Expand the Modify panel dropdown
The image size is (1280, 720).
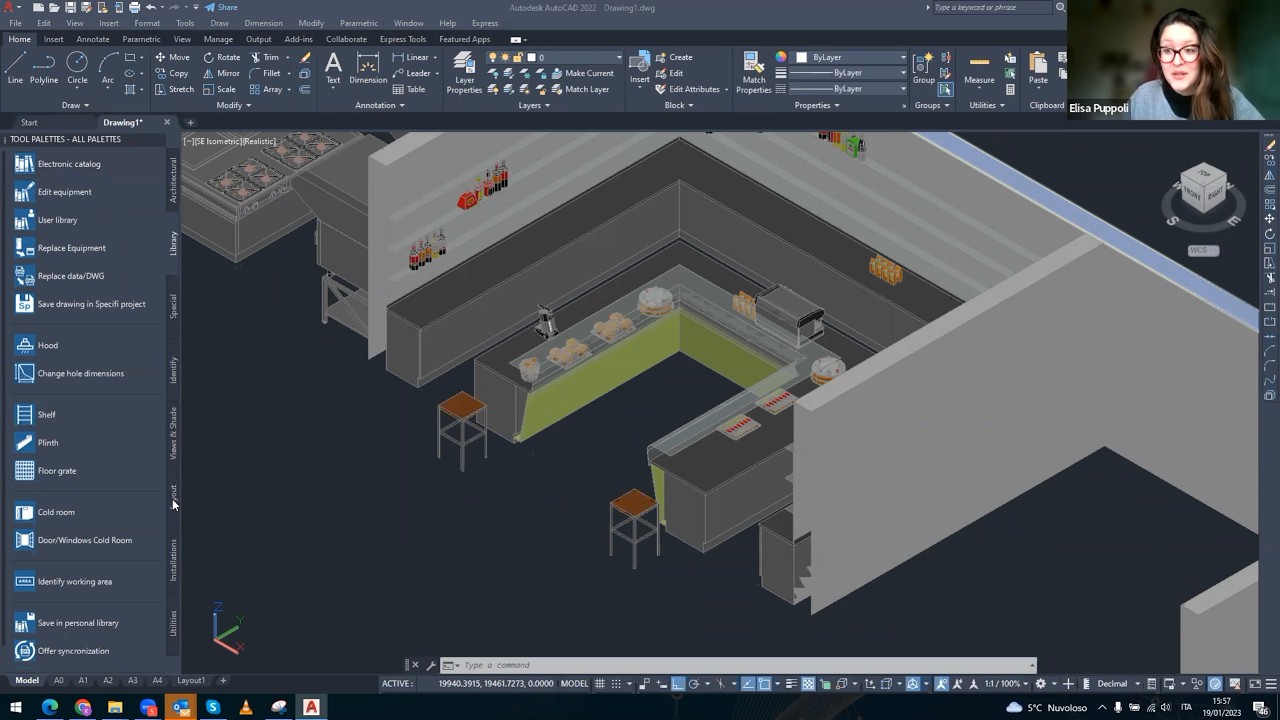tap(234, 105)
